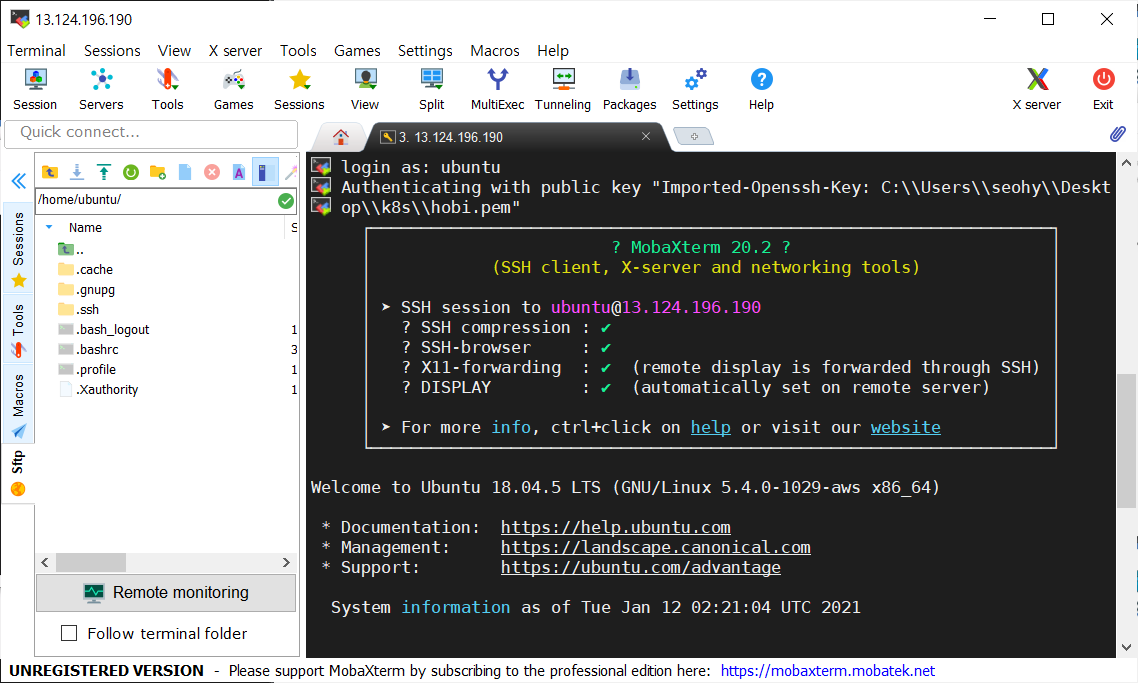Click the red Exit power icon
This screenshot has width=1138, height=683.
coord(1103,80)
